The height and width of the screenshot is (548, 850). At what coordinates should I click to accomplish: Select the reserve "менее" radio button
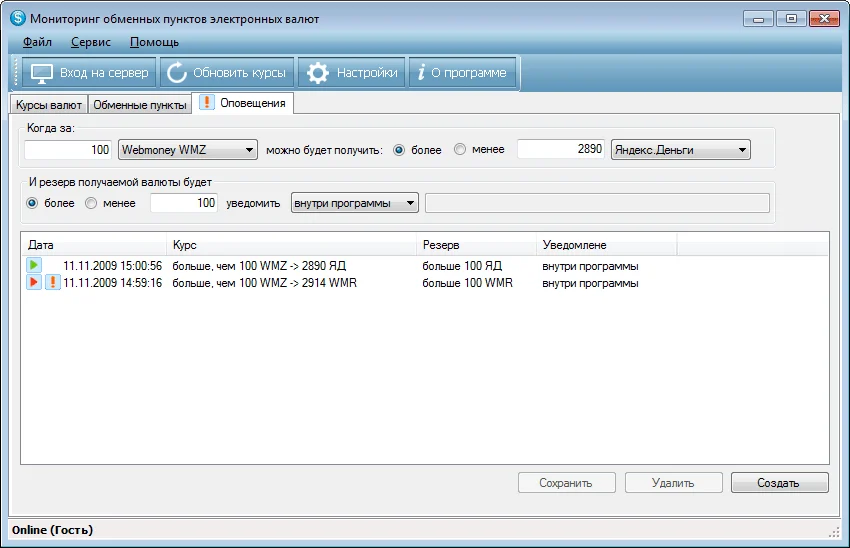92,203
